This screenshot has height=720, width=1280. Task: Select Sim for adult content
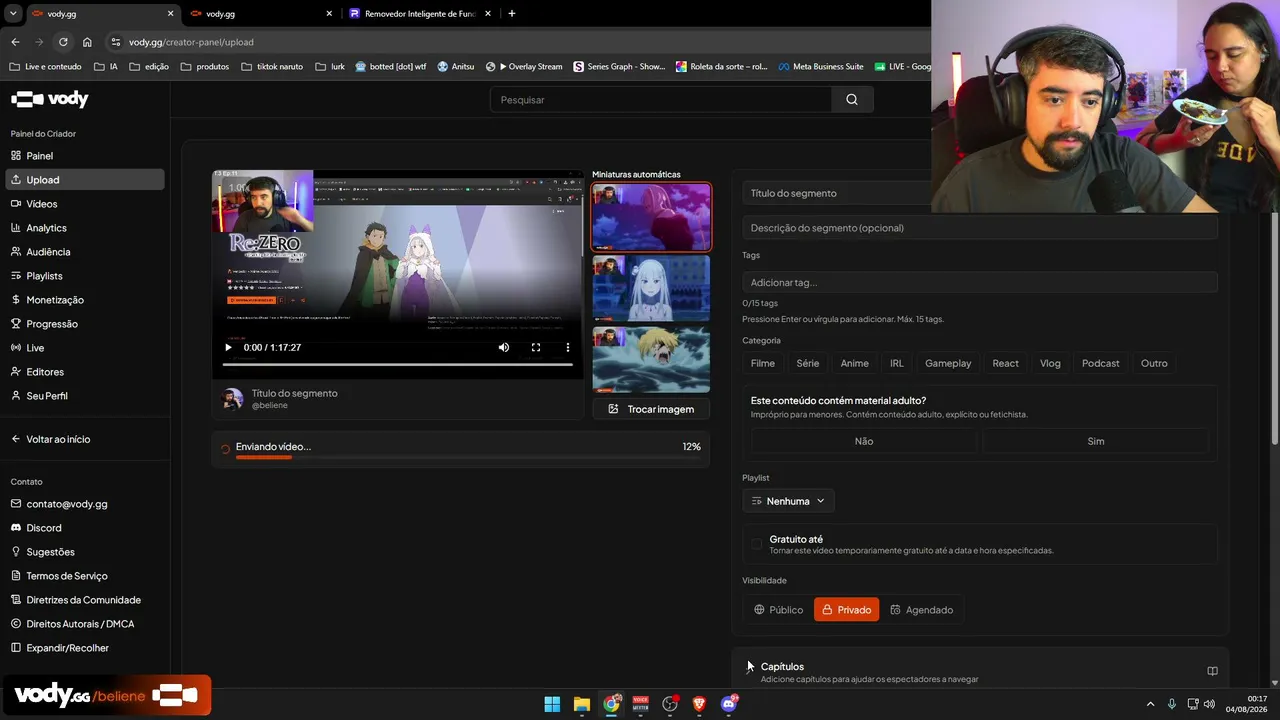tap(1096, 441)
